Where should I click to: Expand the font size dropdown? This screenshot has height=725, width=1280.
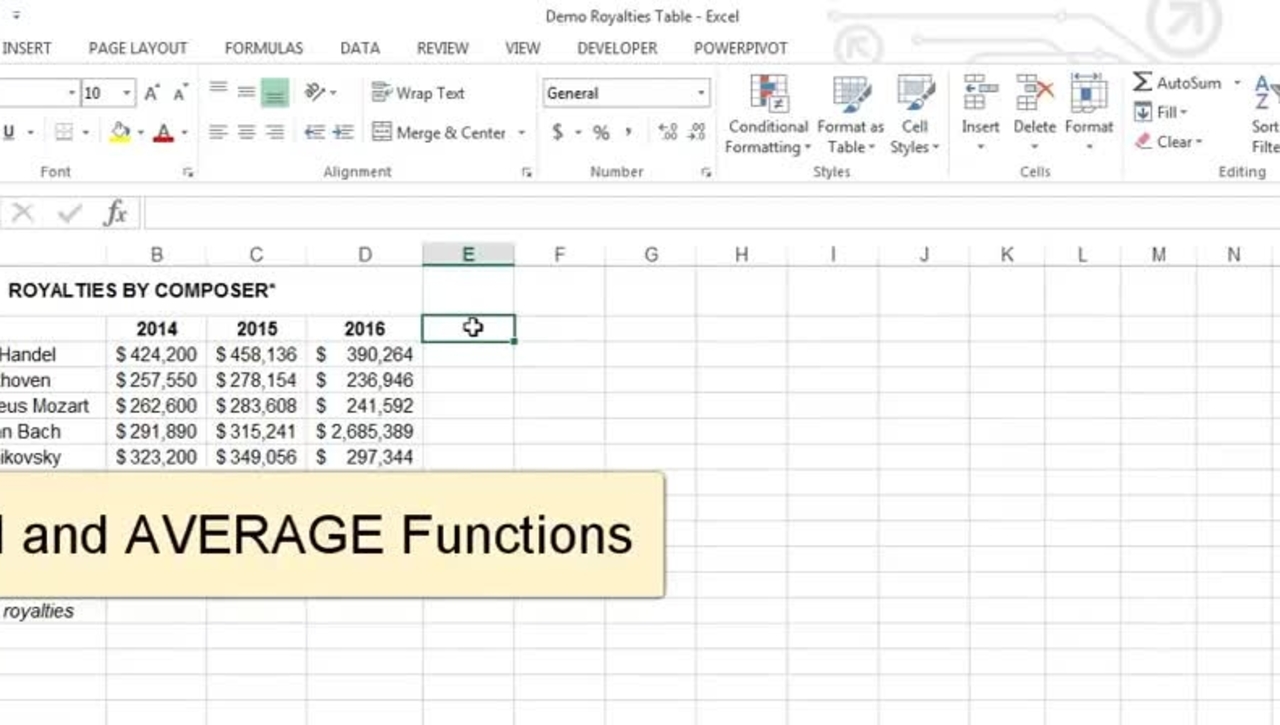pos(127,93)
